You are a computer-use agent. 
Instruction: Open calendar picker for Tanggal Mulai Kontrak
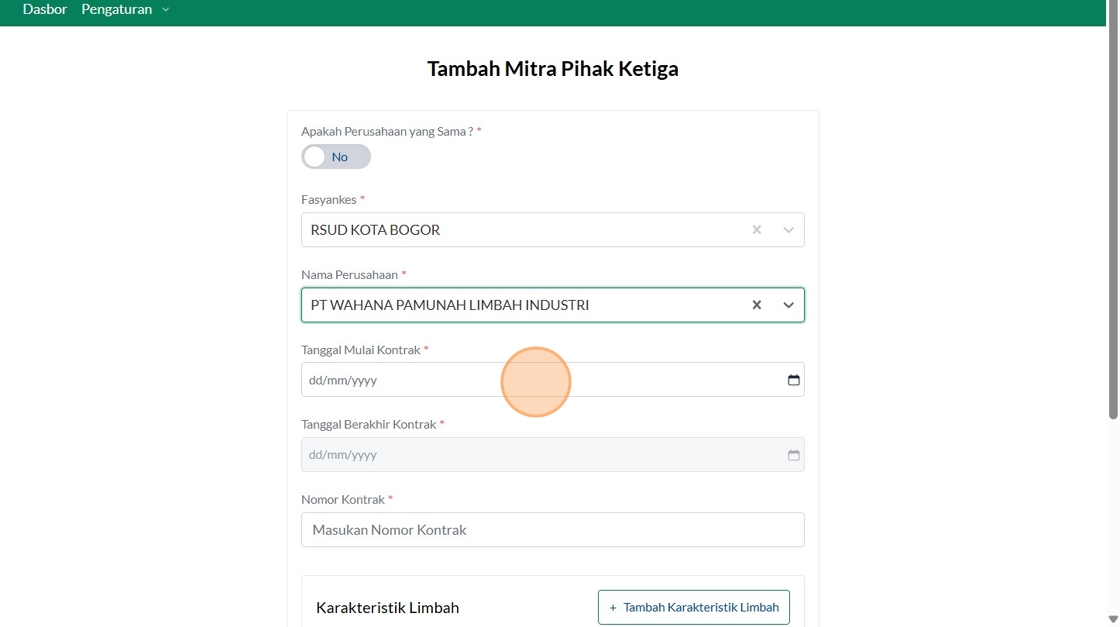click(x=794, y=380)
